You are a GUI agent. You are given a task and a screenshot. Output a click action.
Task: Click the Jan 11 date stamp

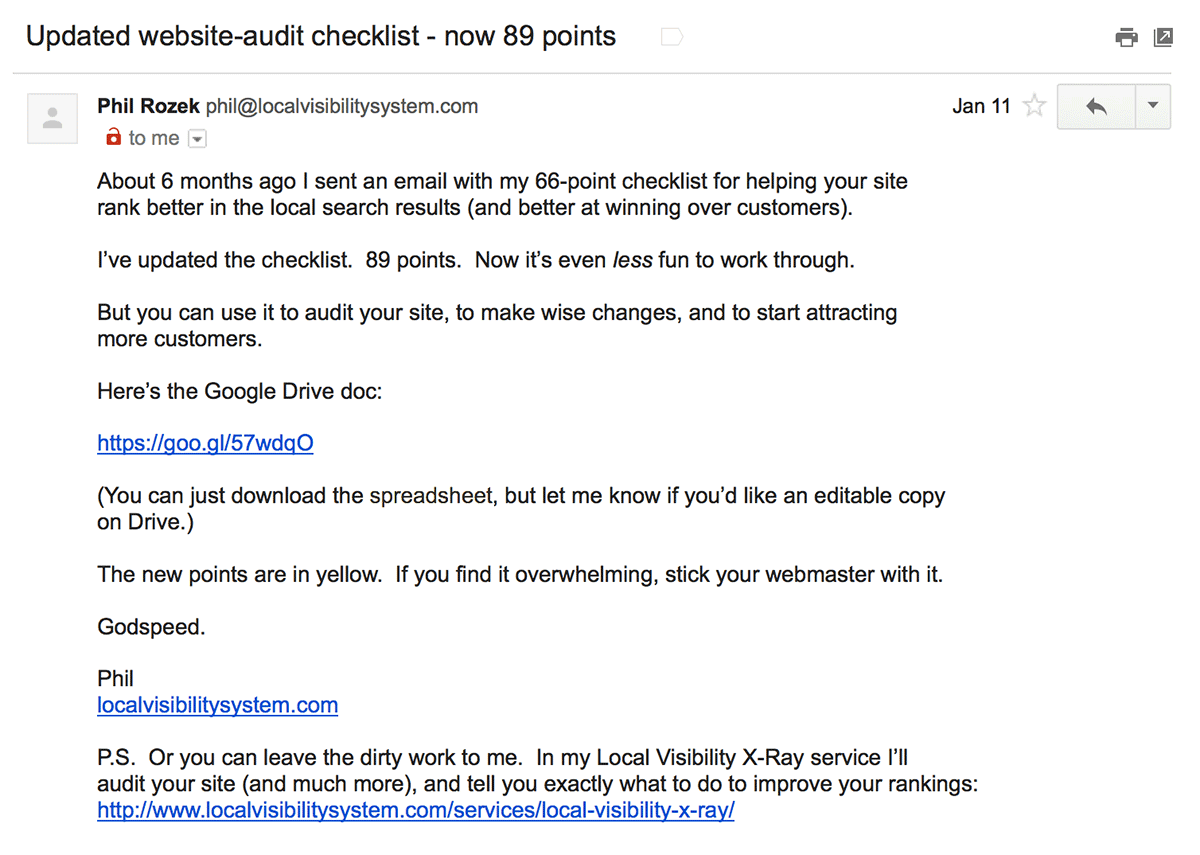981,106
